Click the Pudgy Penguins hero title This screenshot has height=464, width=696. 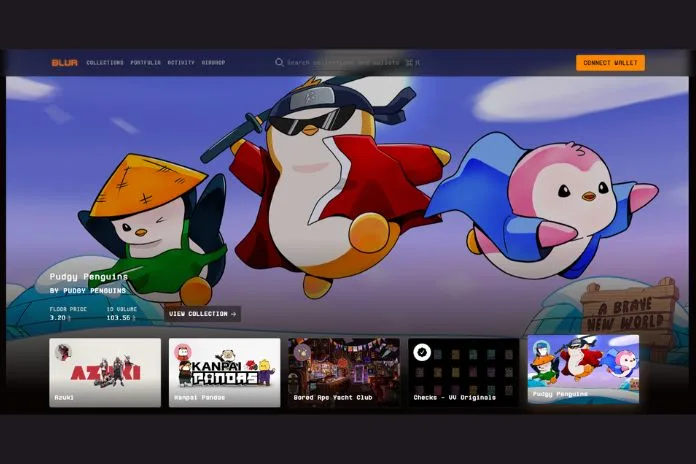(89, 277)
